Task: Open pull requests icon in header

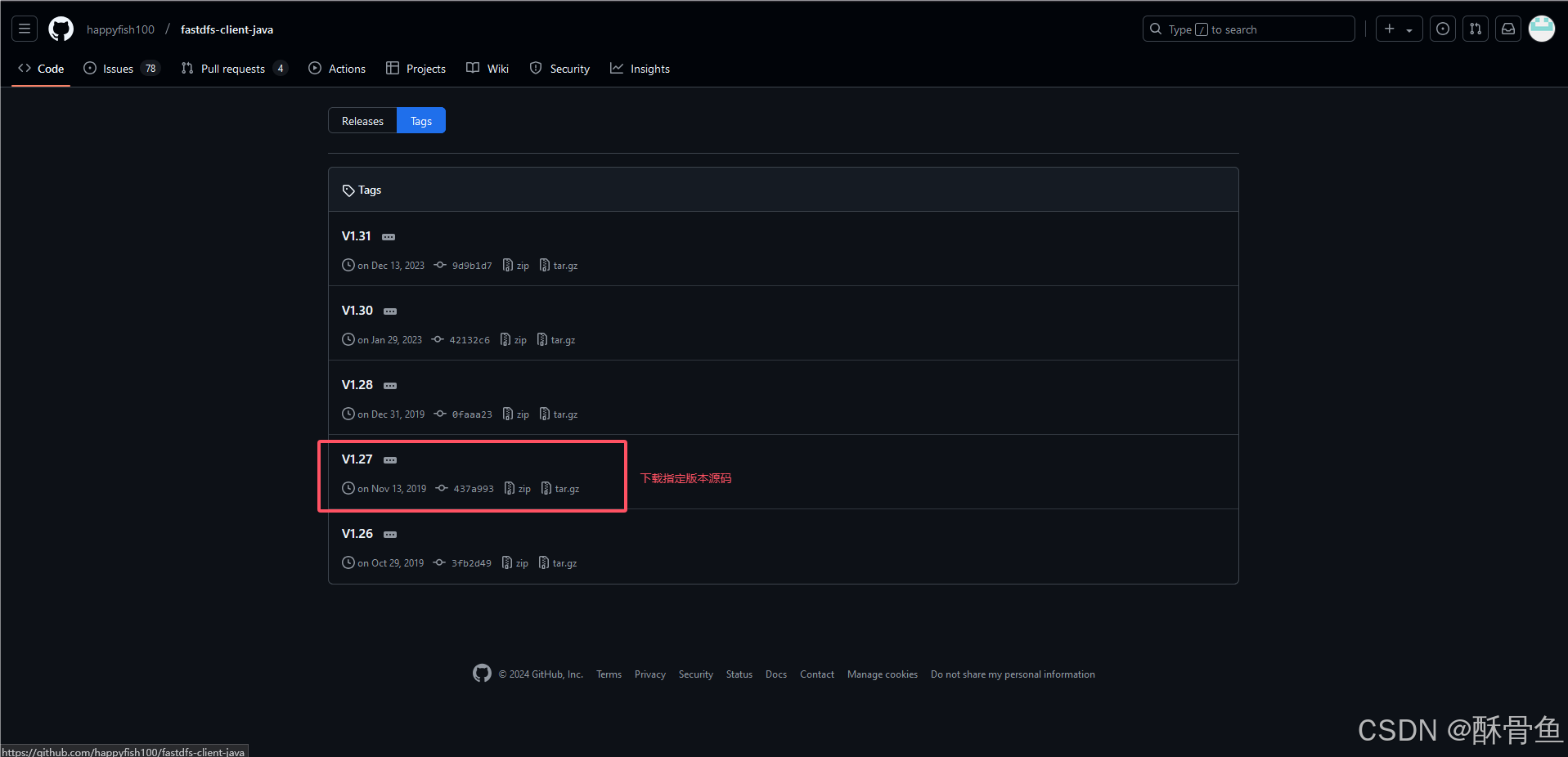Action: [1476, 29]
